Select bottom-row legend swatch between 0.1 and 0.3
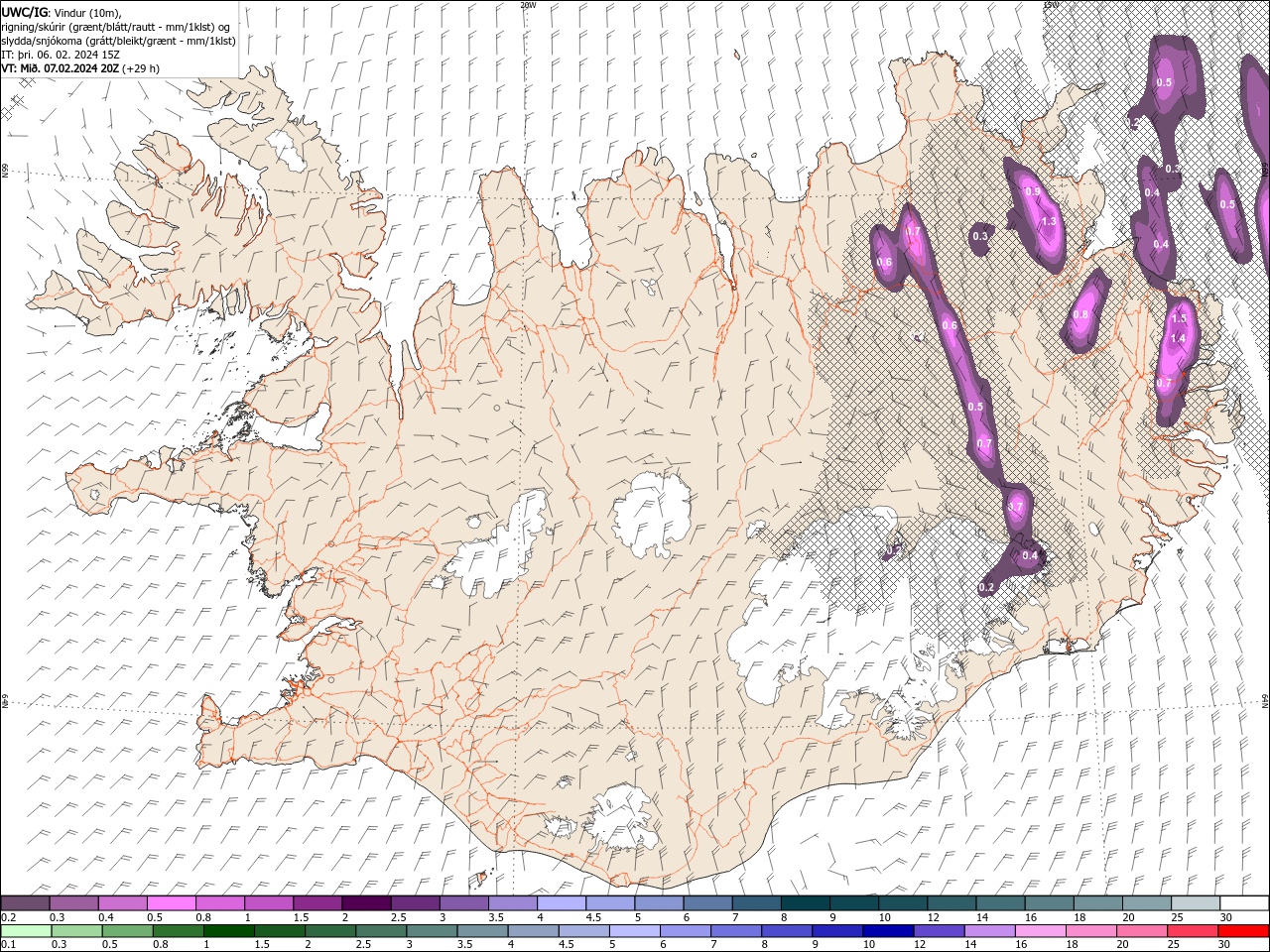 [x=25, y=931]
